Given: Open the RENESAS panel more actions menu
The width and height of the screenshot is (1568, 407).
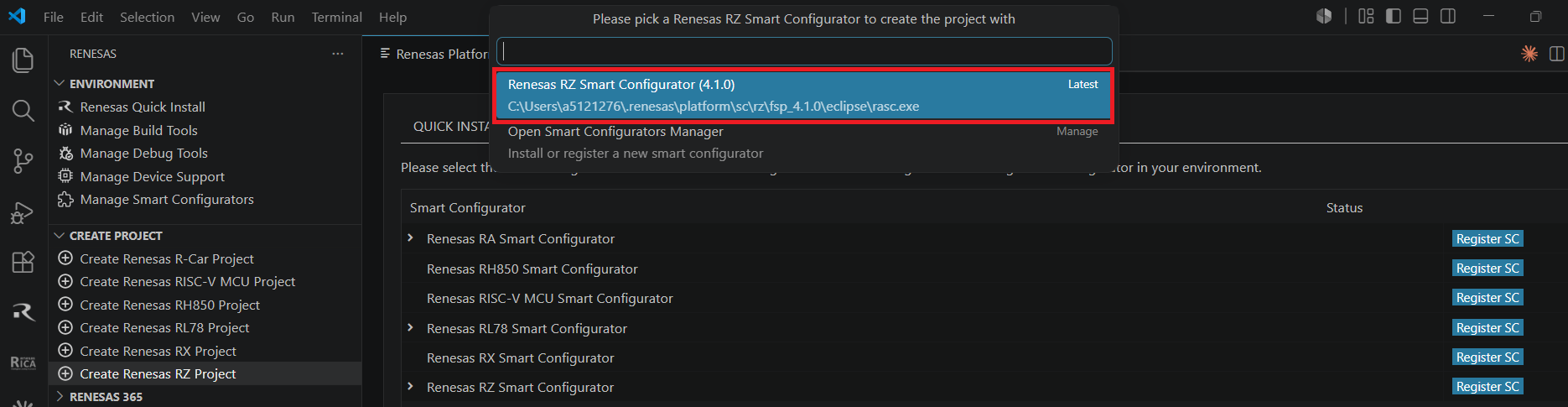Looking at the screenshot, I should (x=338, y=54).
